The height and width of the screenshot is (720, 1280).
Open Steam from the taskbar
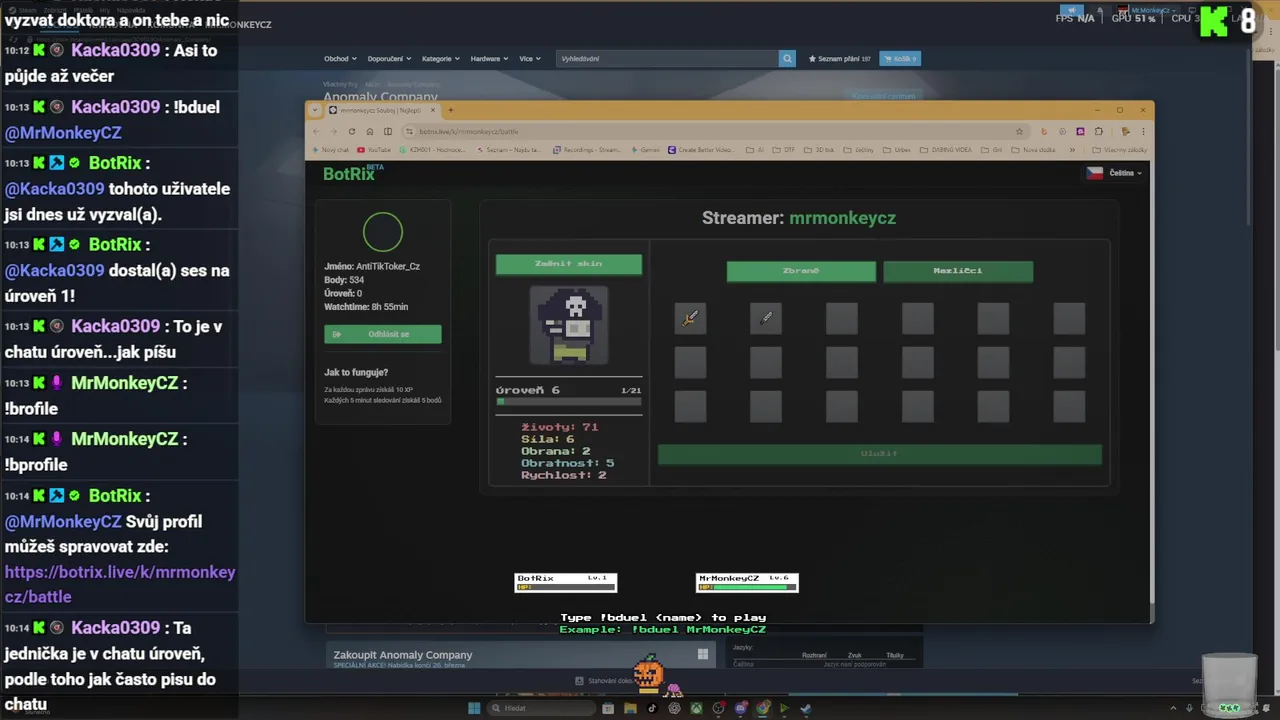click(x=806, y=708)
